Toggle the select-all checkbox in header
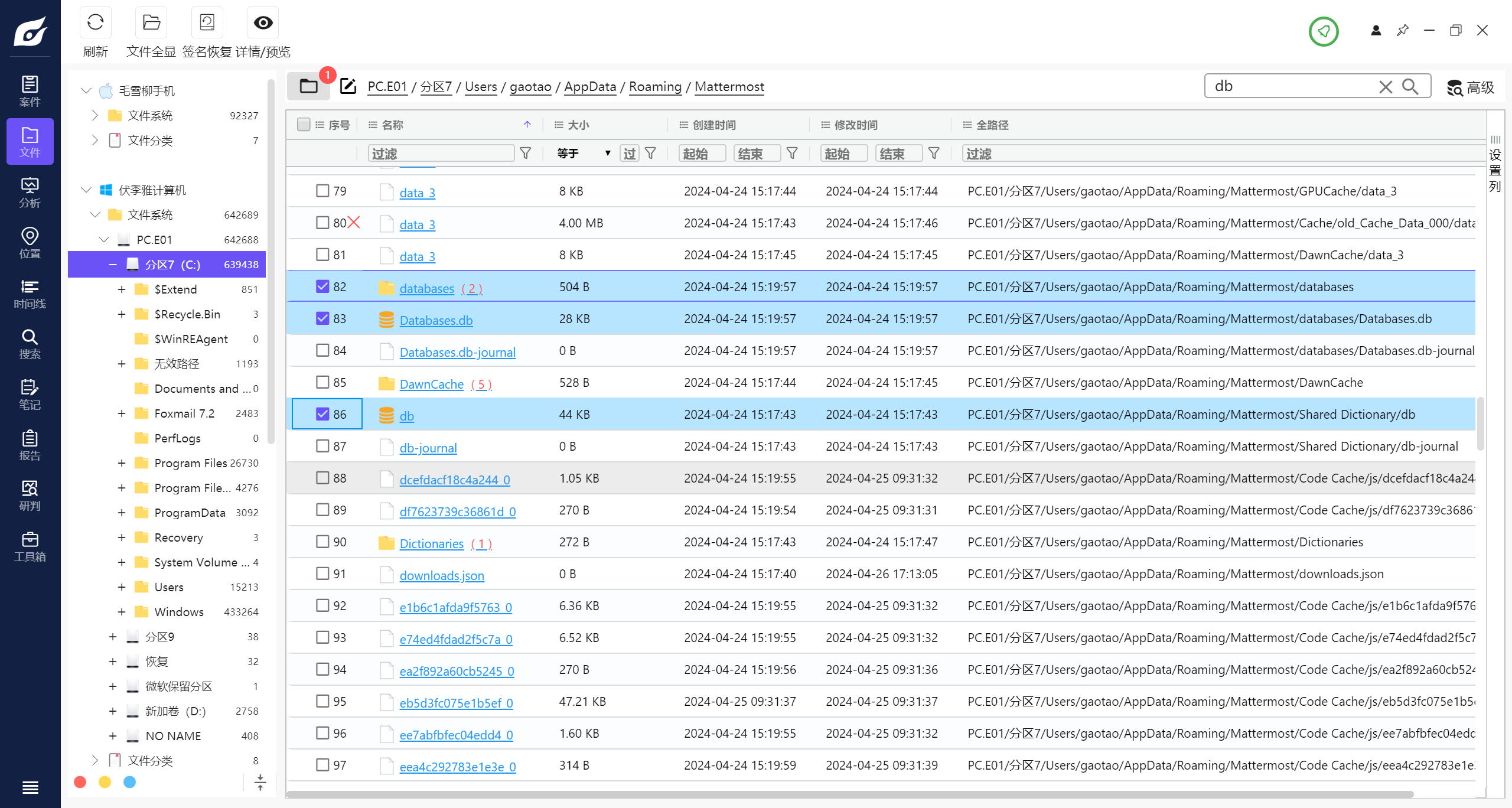This screenshot has width=1512, height=808. click(304, 125)
